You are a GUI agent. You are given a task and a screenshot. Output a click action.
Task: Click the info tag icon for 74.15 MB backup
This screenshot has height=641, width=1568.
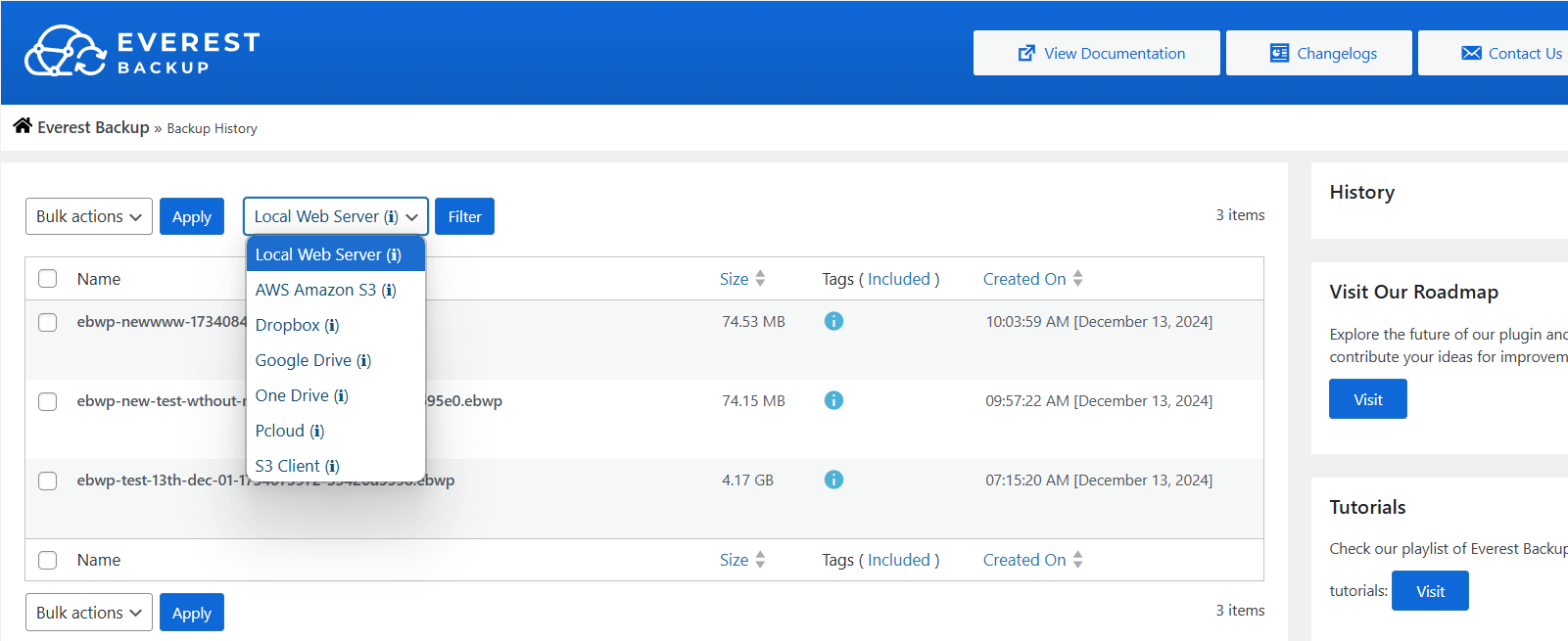tap(833, 400)
